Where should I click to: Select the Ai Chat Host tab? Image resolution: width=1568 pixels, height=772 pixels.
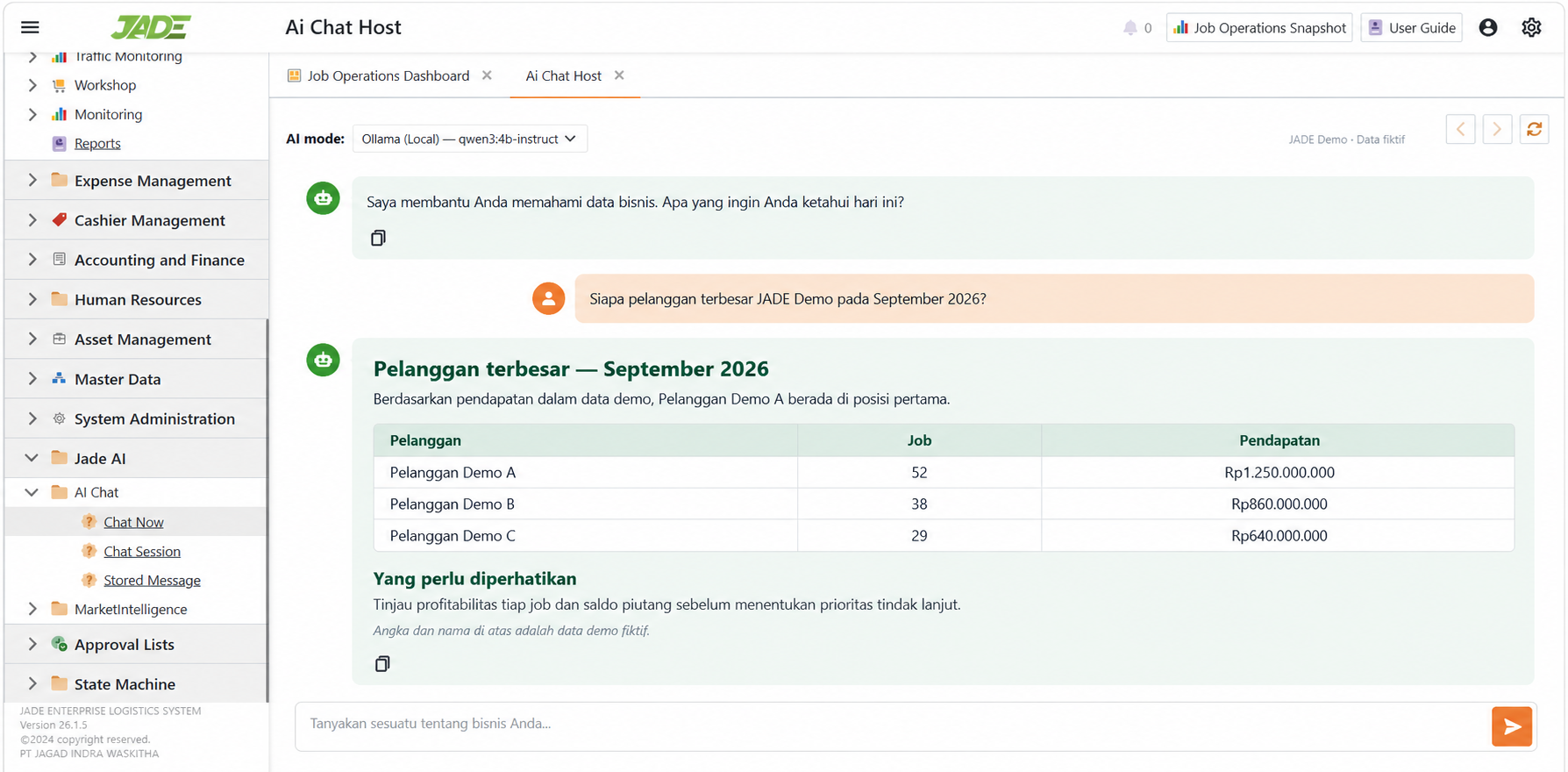pyautogui.click(x=563, y=75)
